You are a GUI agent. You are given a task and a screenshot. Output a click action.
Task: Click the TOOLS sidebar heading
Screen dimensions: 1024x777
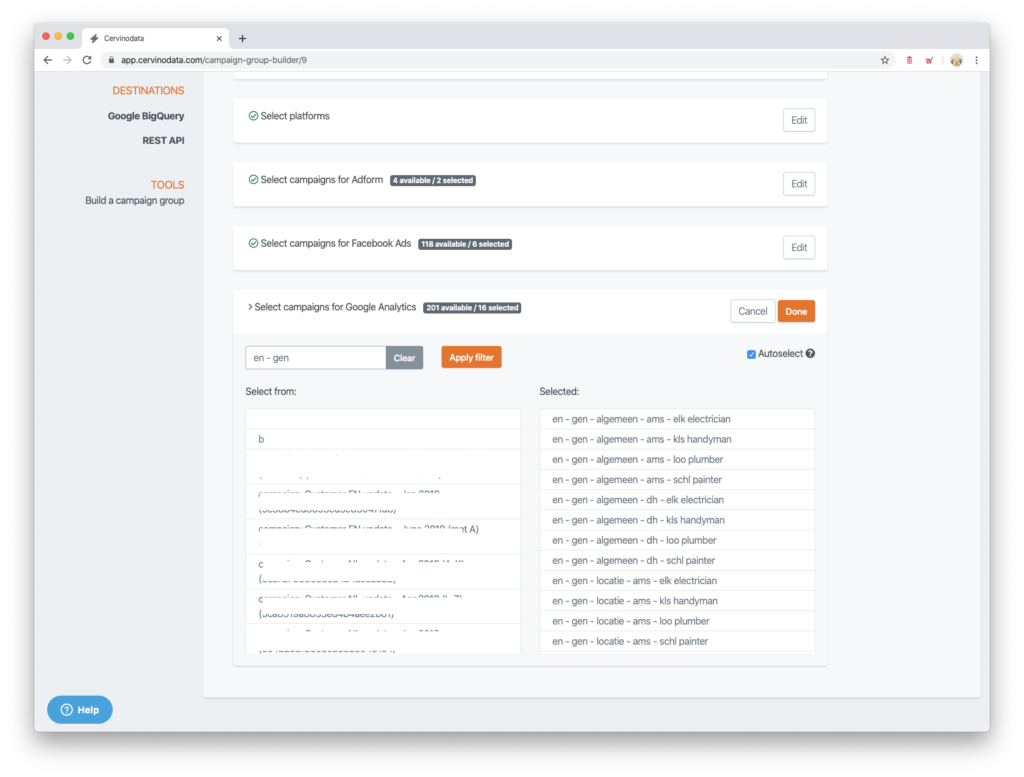tap(167, 185)
